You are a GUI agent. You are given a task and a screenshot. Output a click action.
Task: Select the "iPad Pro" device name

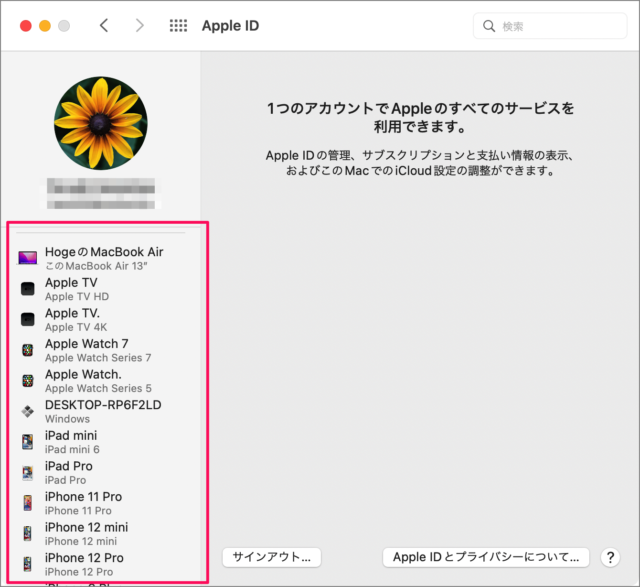pos(69,466)
